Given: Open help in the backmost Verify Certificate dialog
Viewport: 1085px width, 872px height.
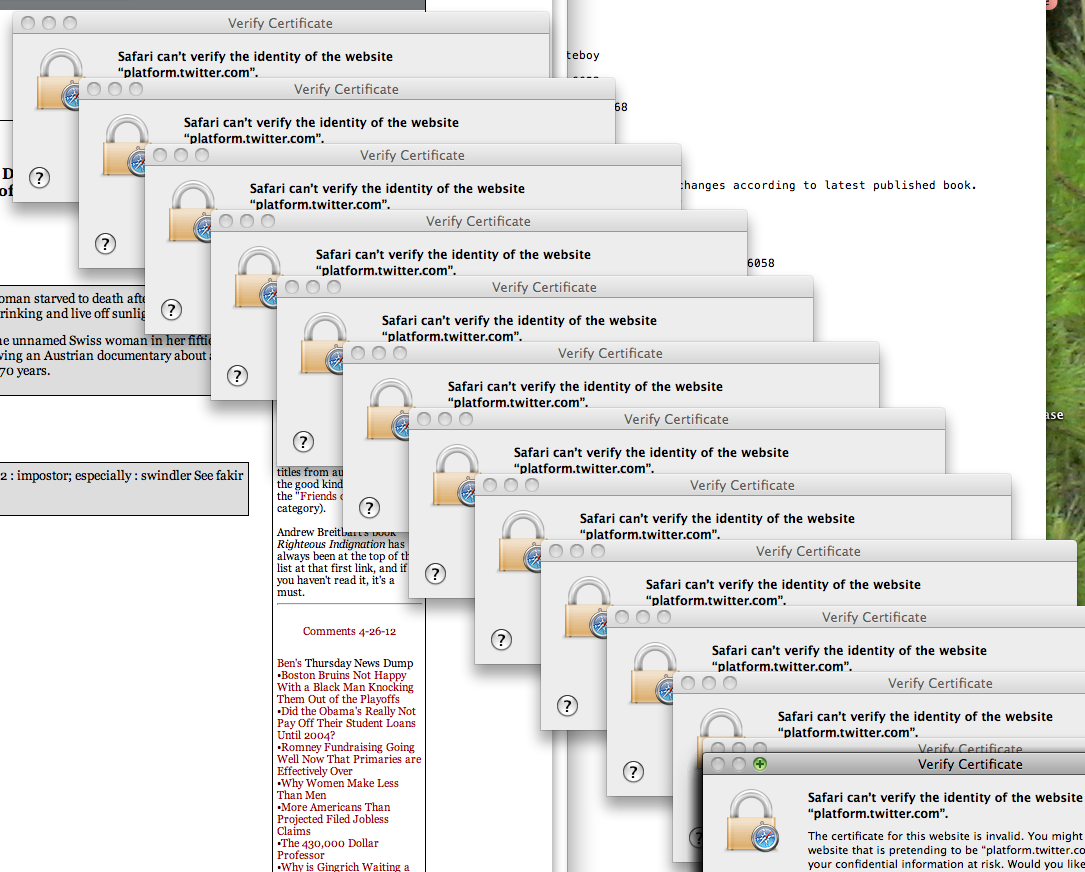Looking at the screenshot, I should pyautogui.click(x=39, y=178).
